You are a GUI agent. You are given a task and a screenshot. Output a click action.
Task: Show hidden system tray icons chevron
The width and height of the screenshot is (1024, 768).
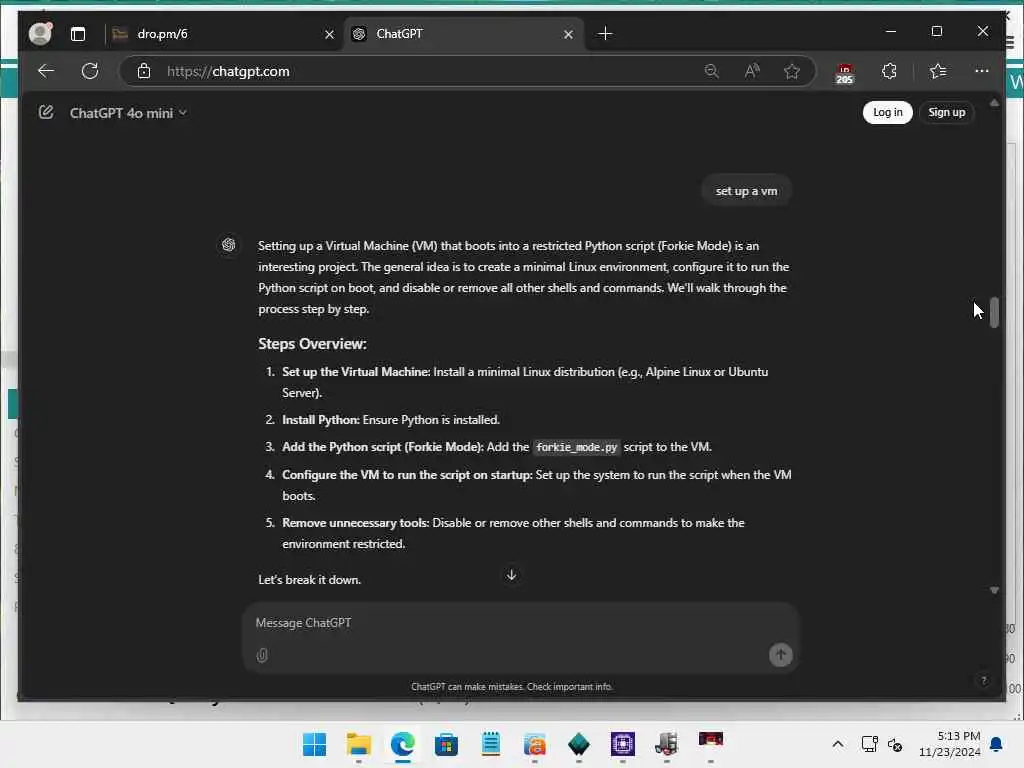[837, 744]
